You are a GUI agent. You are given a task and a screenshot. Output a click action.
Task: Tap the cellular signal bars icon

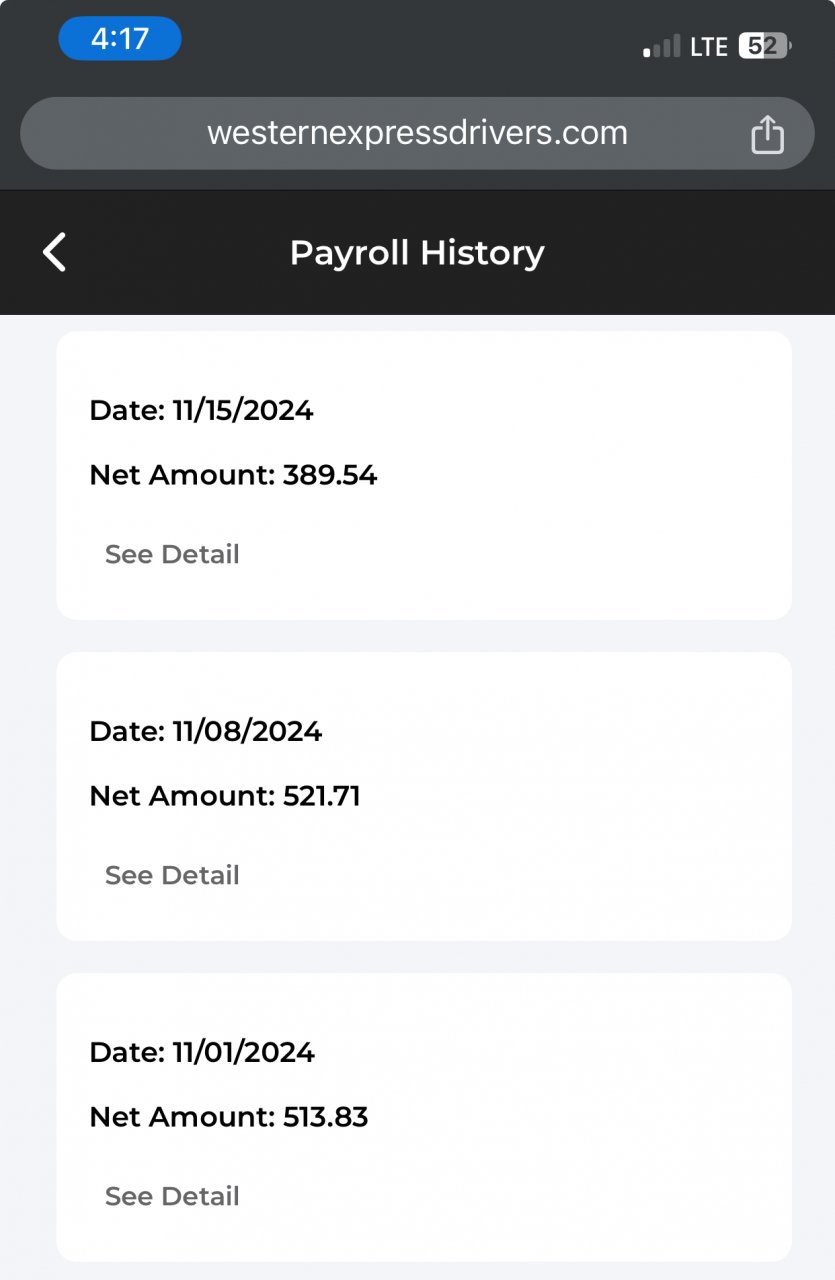[661, 46]
